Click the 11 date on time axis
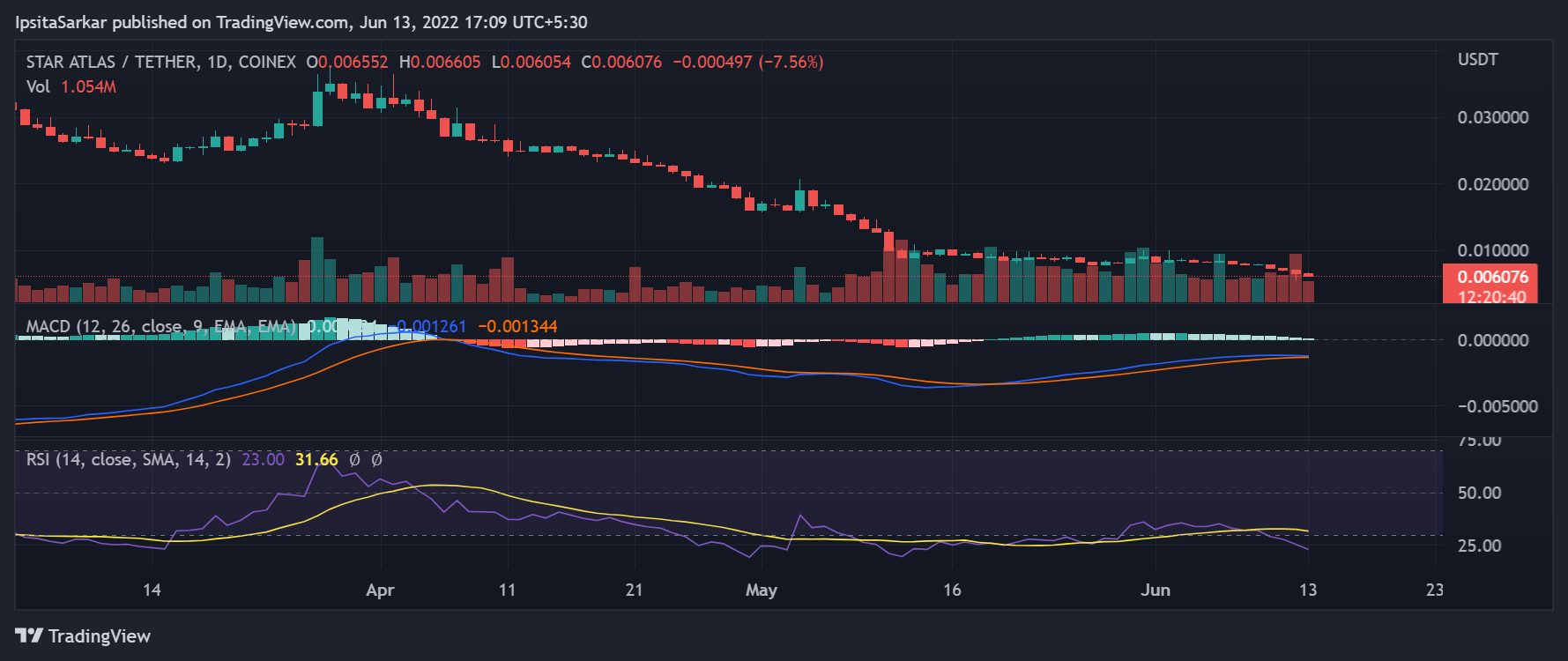The width and height of the screenshot is (1568, 661). (507, 590)
